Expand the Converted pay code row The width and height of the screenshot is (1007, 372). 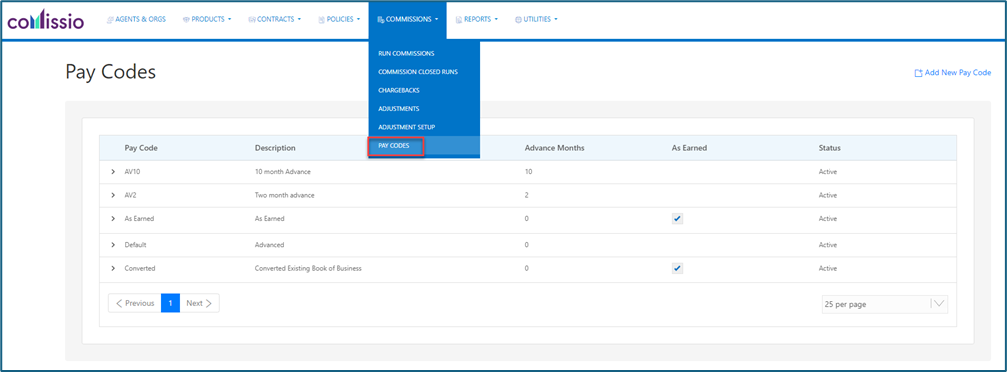pyautogui.click(x=113, y=268)
